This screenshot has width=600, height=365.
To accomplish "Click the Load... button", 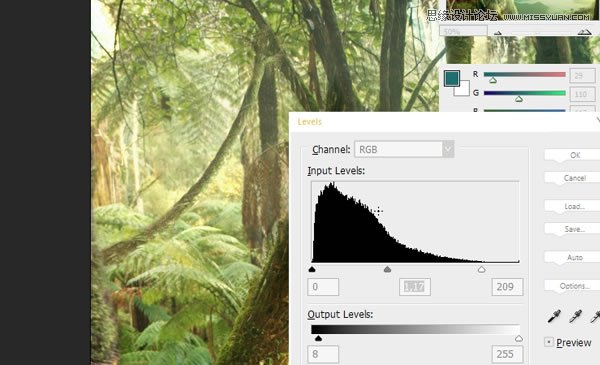I will pyautogui.click(x=572, y=206).
